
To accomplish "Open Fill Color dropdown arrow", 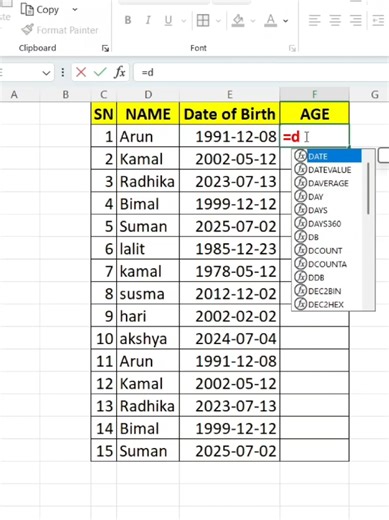I will [253, 21].
